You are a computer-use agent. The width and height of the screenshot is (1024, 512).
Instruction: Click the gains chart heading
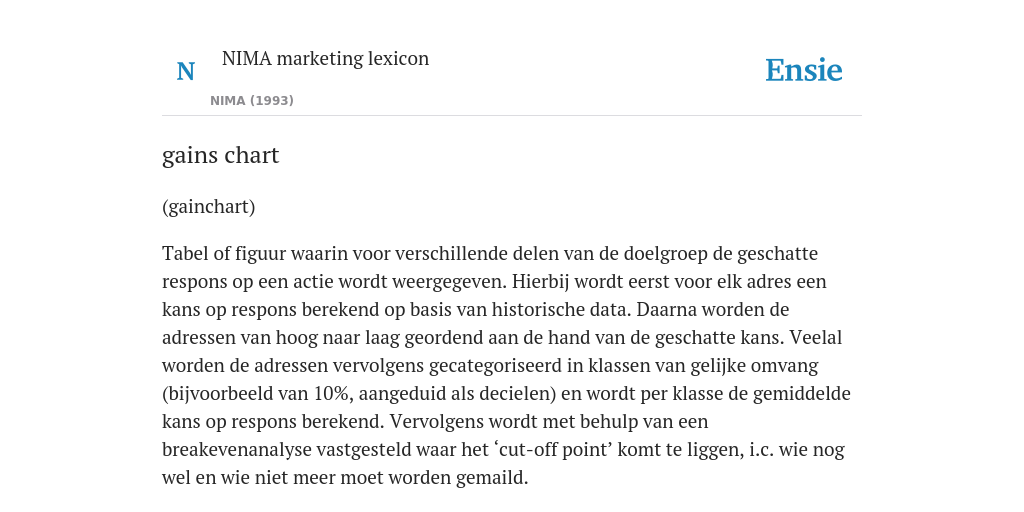tap(221, 155)
